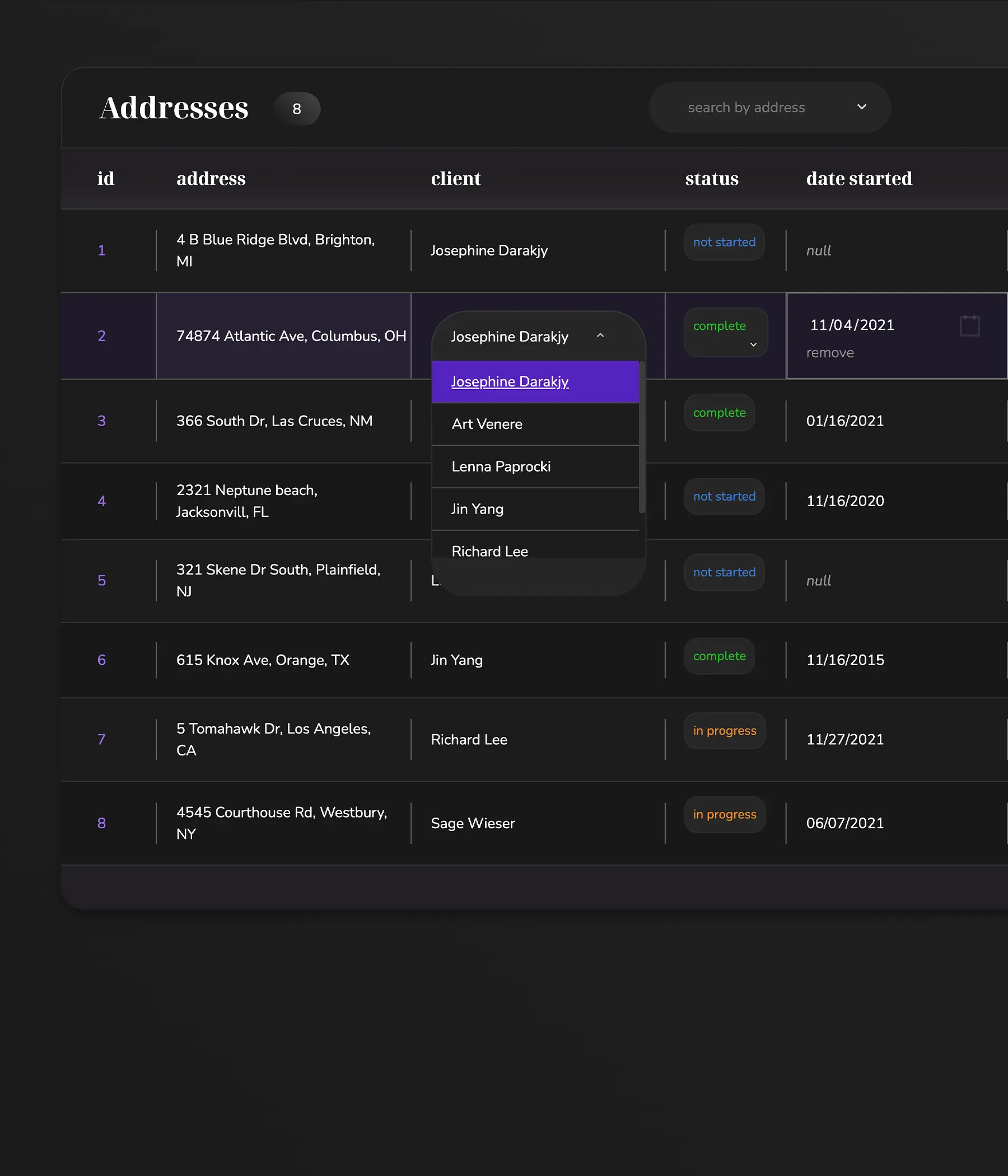Click address 366 South Dr, Las Cruces, NM
Screen dimensions: 1008x1176
click(274, 421)
